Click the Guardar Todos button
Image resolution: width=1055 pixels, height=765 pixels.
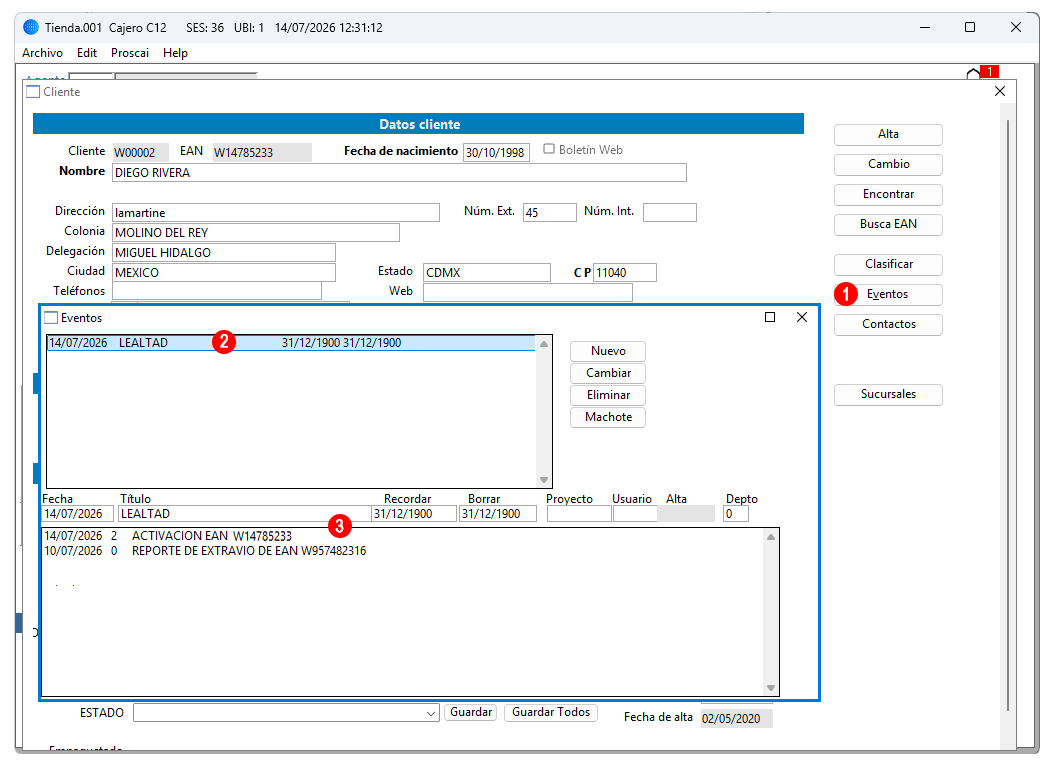[550, 712]
